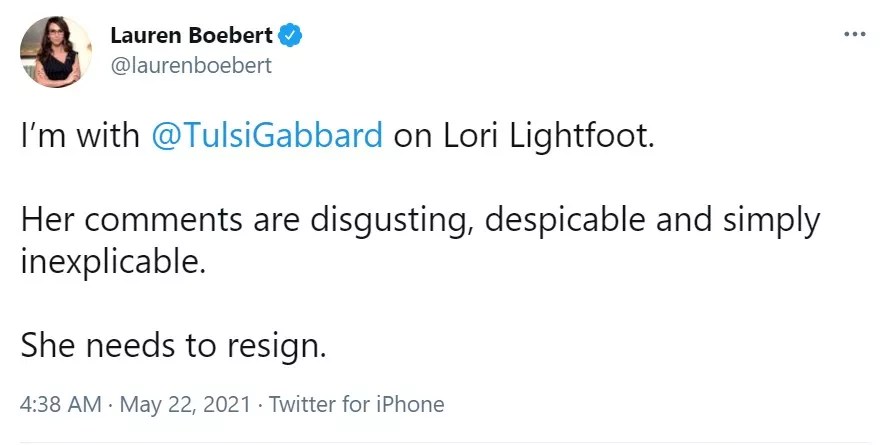Open the @laurenboebert handle link

coord(190,65)
